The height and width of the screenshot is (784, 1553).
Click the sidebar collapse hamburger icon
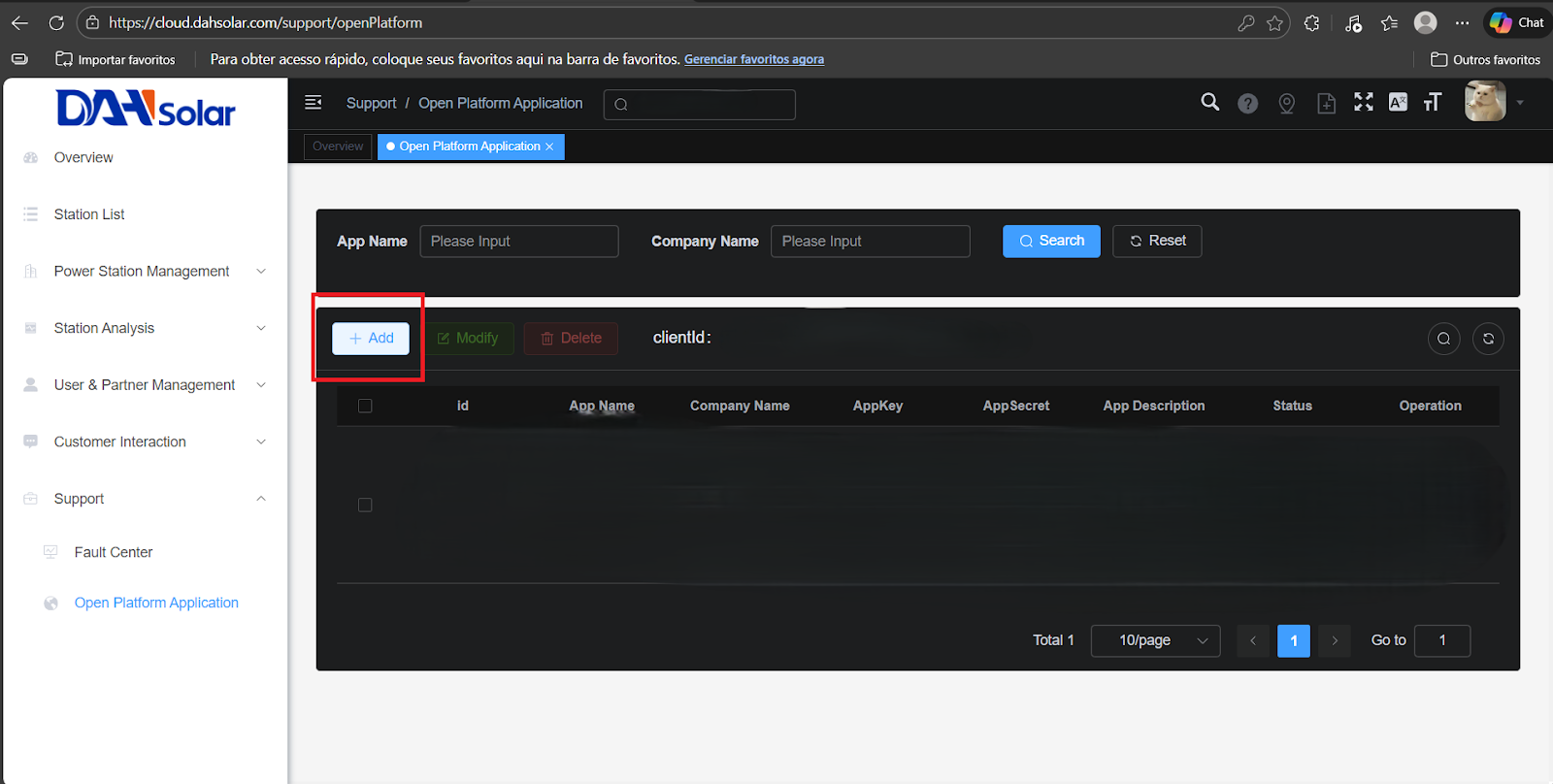coord(314,103)
